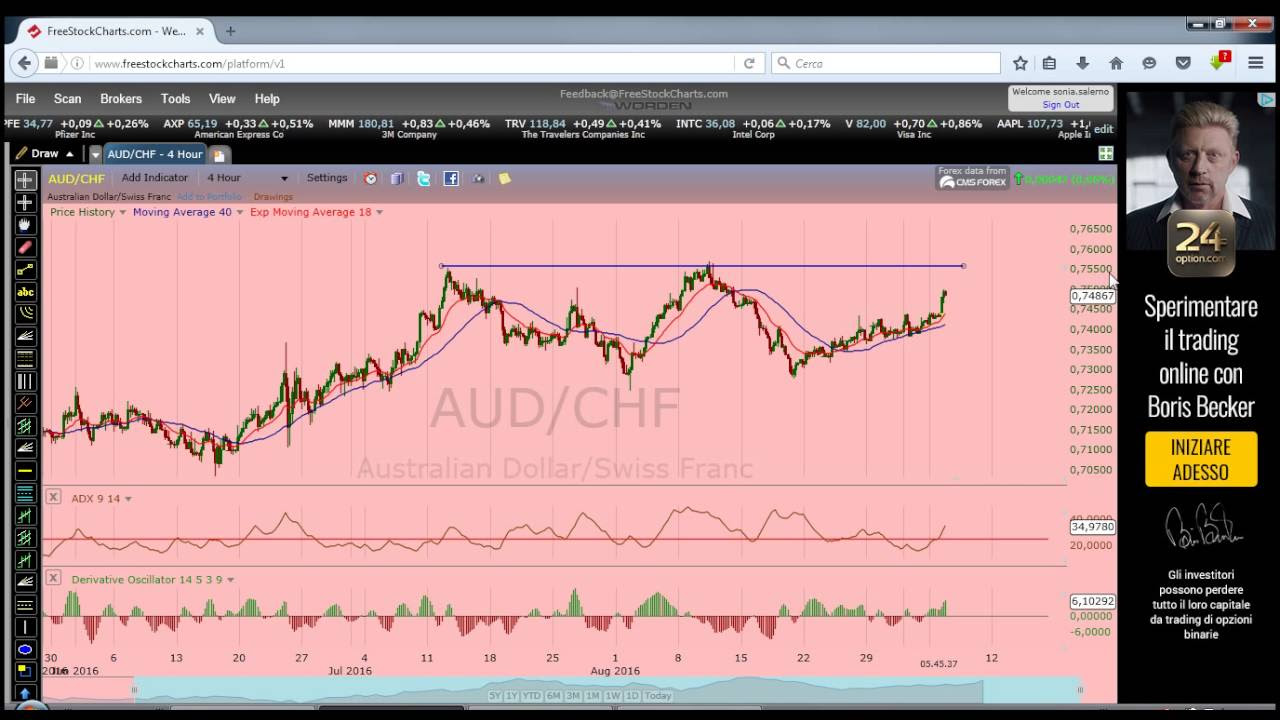Close the Derivative Oscillator panel
1280x720 pixels.
click(53, 578)
